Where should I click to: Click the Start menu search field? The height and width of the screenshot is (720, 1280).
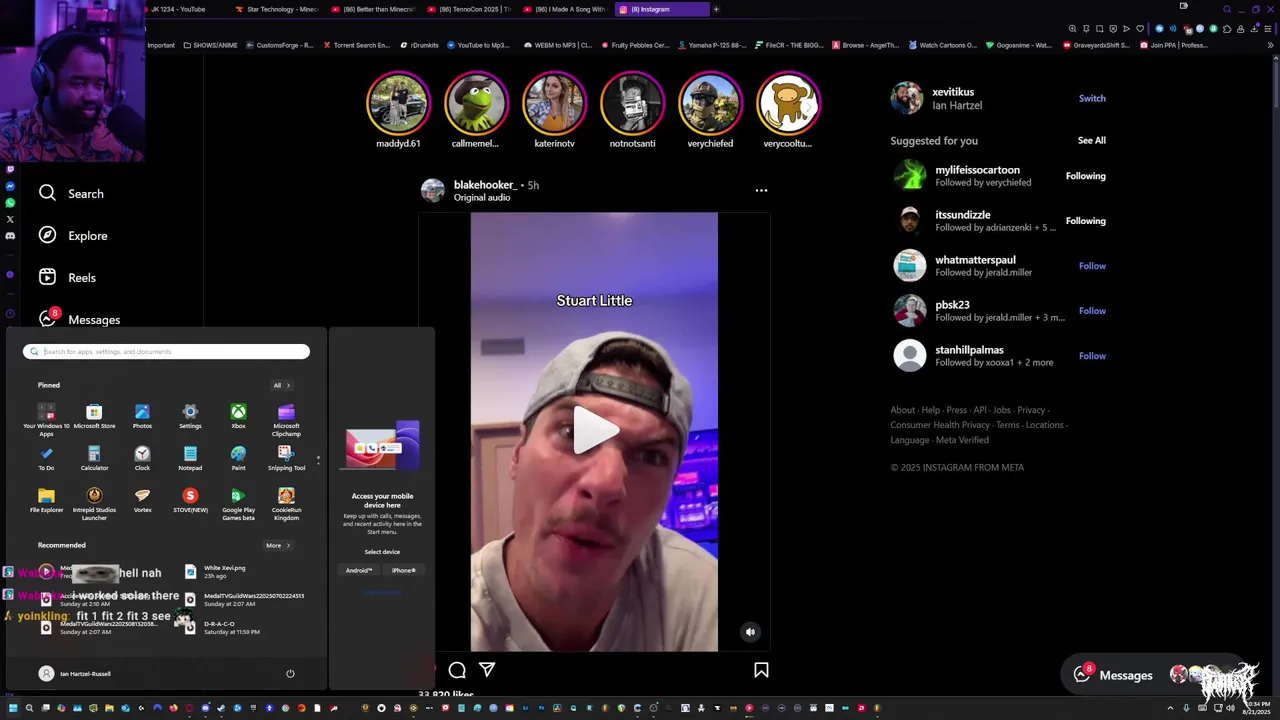166,351
